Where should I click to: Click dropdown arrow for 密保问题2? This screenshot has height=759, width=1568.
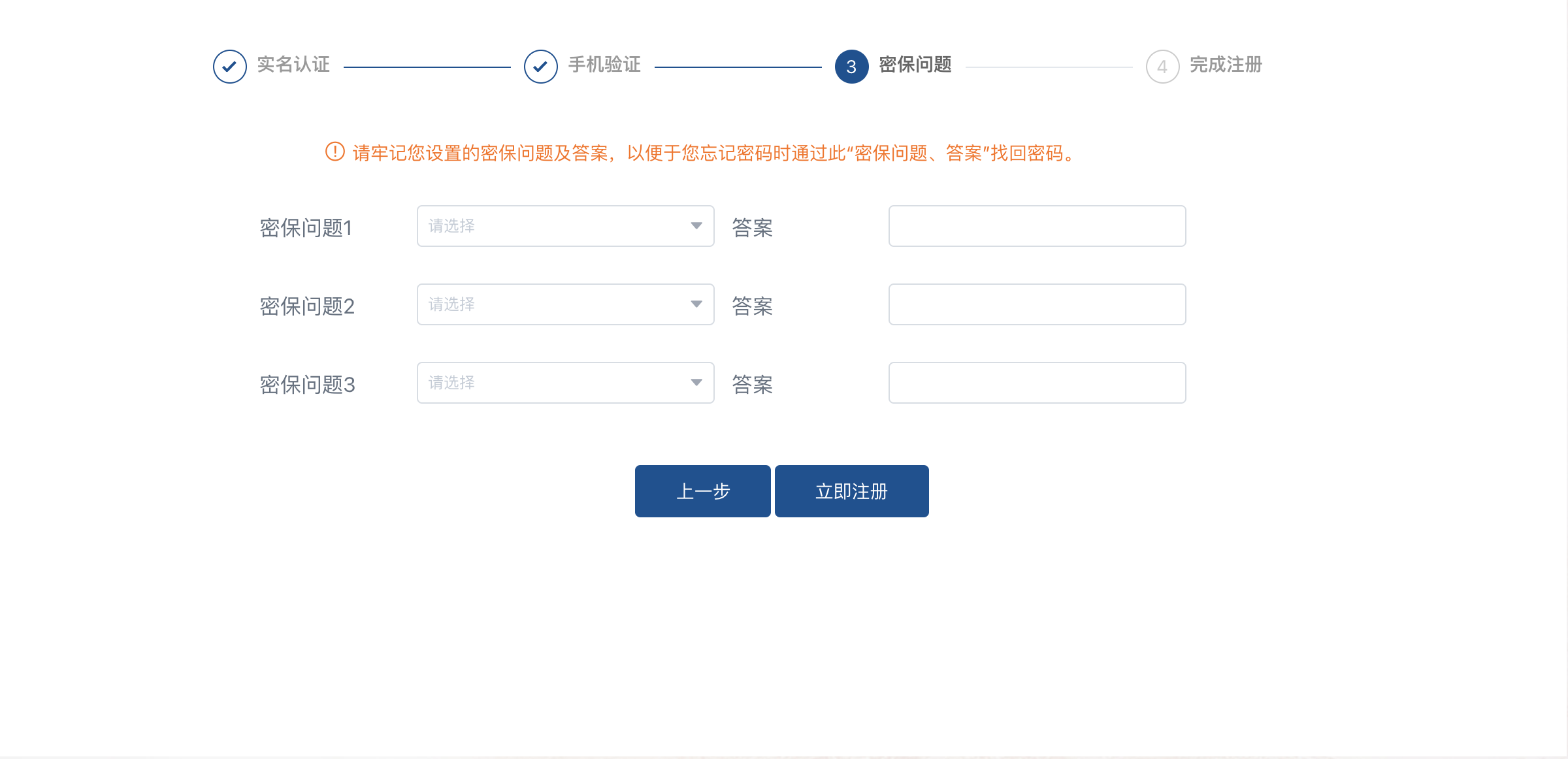click(x=696, y=304)
